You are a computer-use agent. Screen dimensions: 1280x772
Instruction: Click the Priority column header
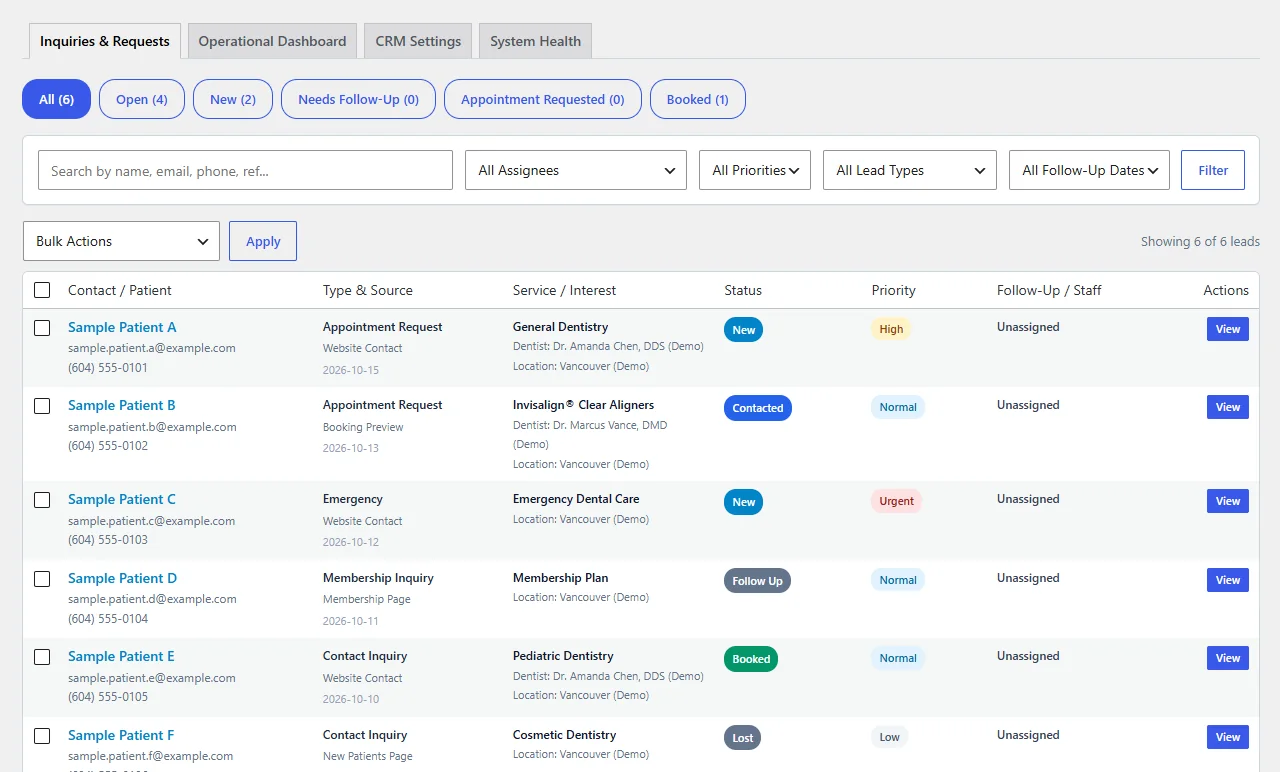[x=893, y=290]
